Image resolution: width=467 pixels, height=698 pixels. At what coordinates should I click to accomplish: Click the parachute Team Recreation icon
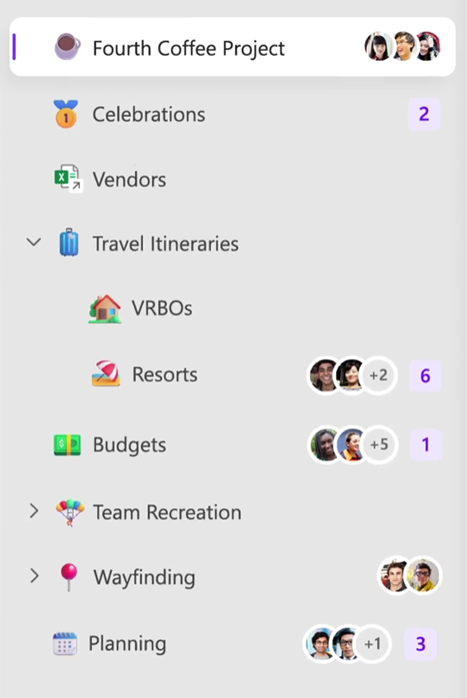click(x=70, y=512)
